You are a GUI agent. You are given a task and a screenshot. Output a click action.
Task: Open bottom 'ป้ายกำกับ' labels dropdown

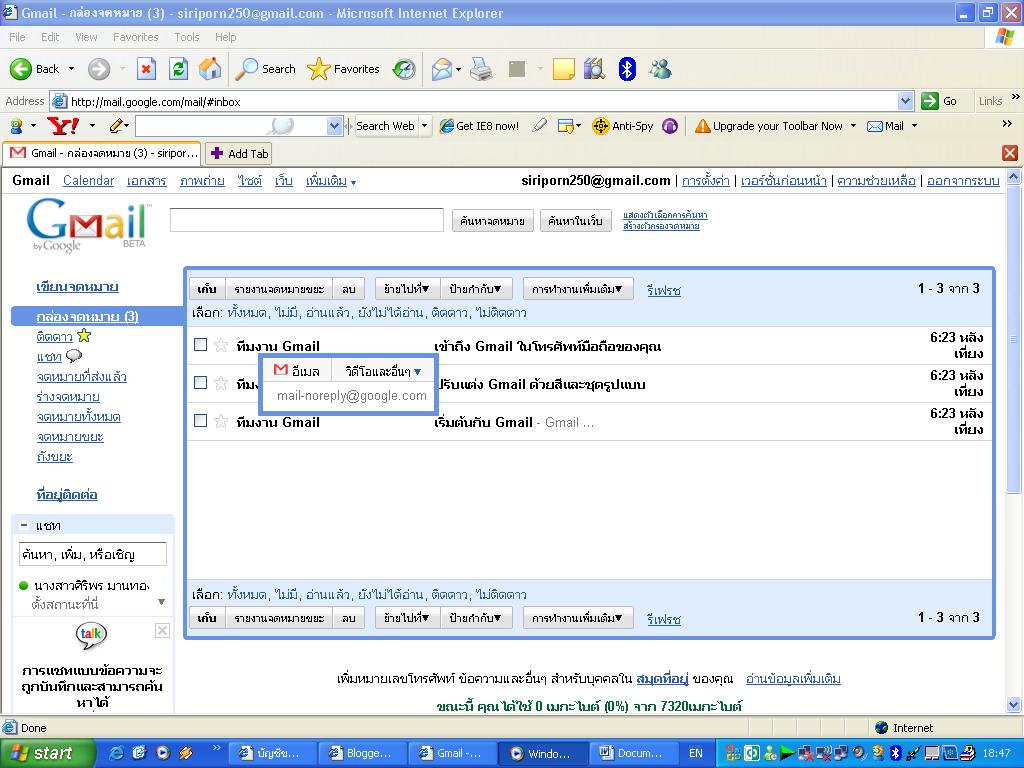tap(475, 618)
